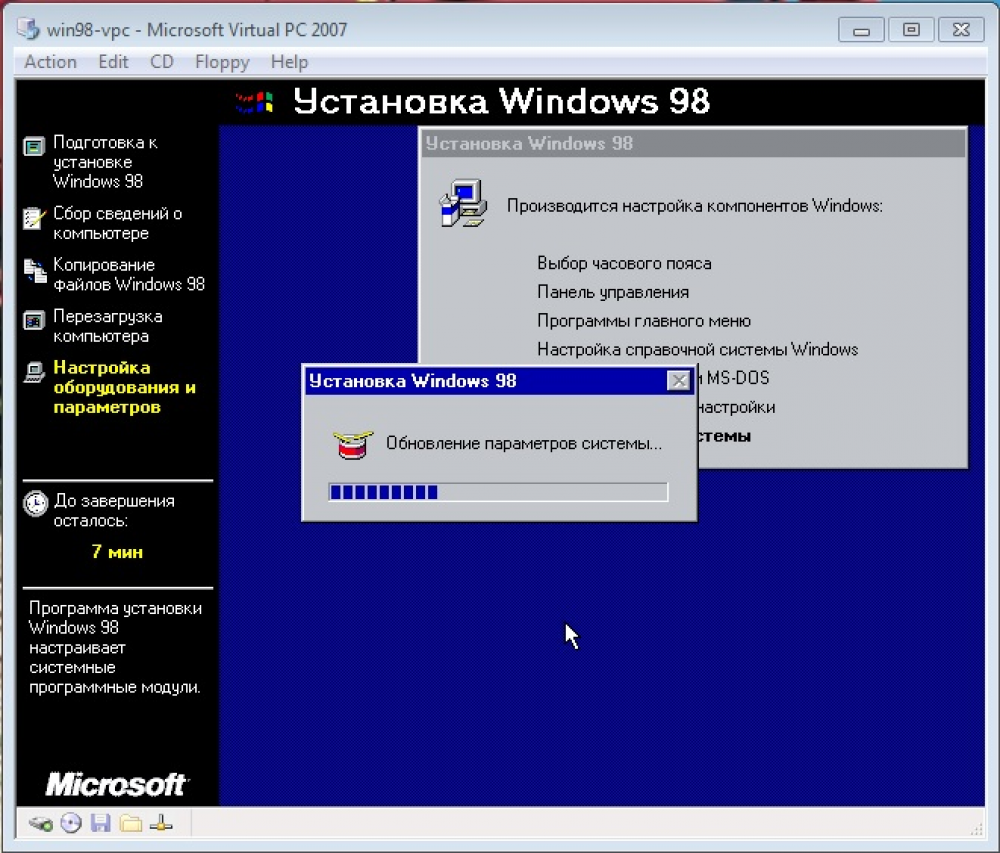Close the Установка Windows 98 progress dialog
The height and width of the screenshot is (853, 1000).
679,381
